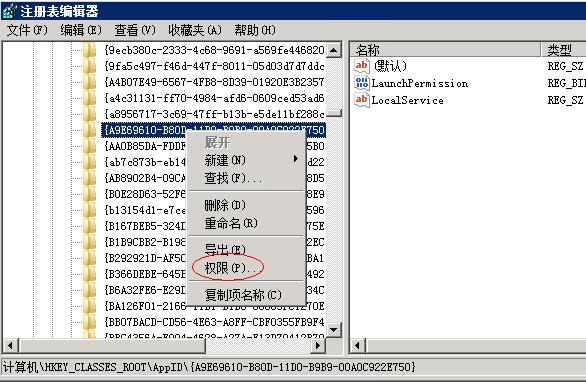Click folder icon of {A4B07E49-6567 key
Viewport: 586px width, 382px height.
(x=90, y=82)
